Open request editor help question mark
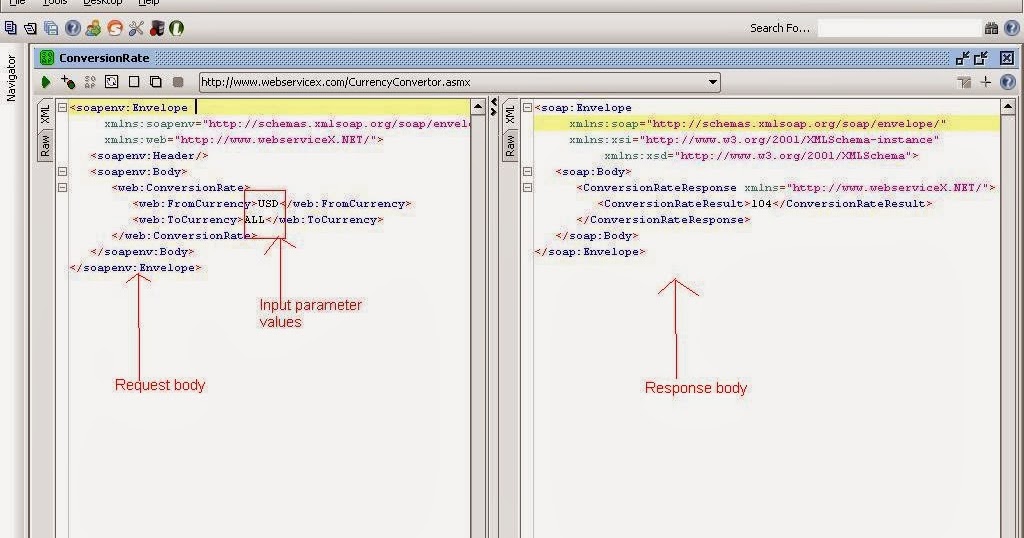 click(x=1008, y=82)
